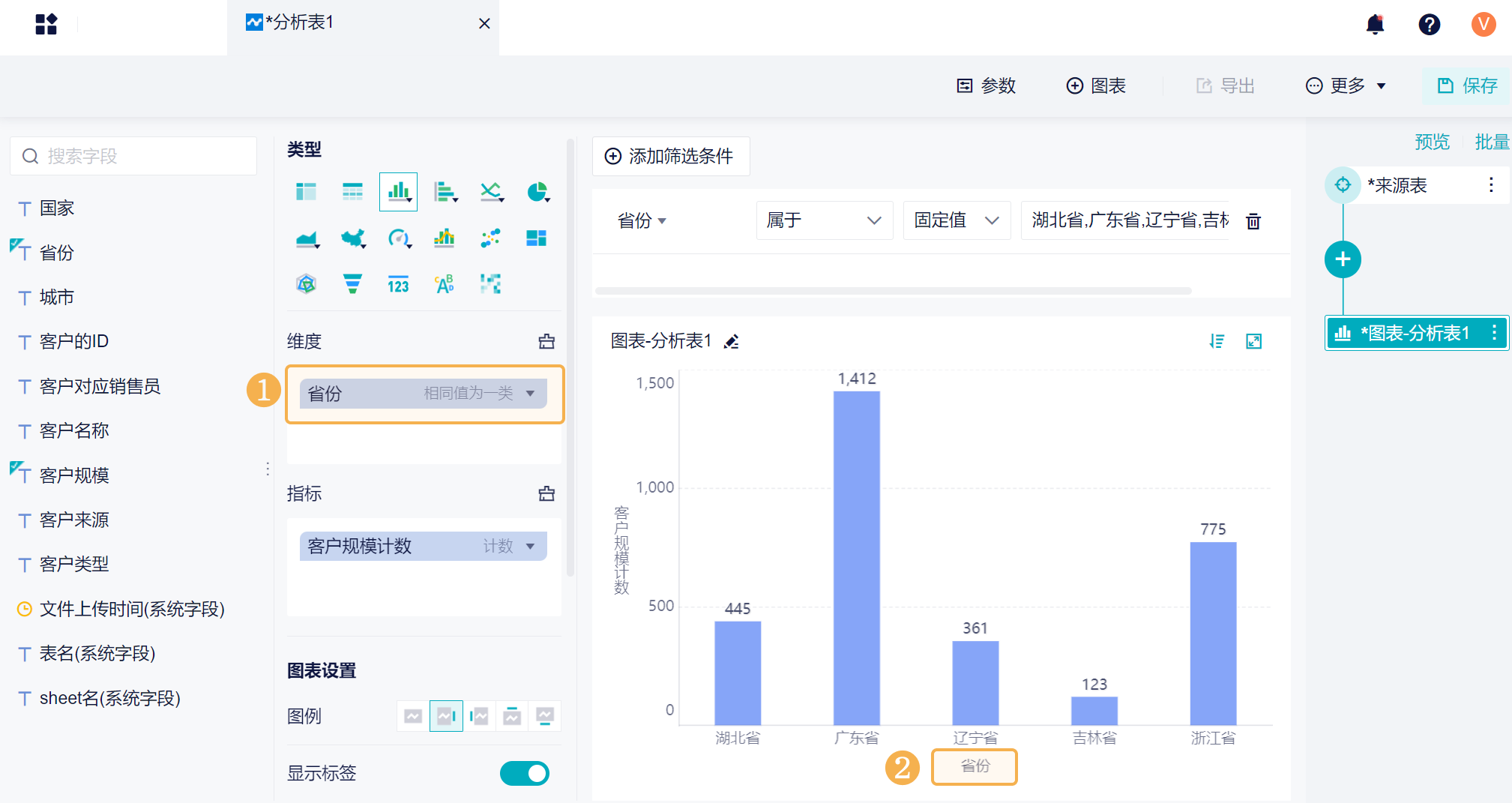The height and width of the screenshot is (803, 1512).
Task: Select the gauge chart type icon
Action: coord(398,238)
